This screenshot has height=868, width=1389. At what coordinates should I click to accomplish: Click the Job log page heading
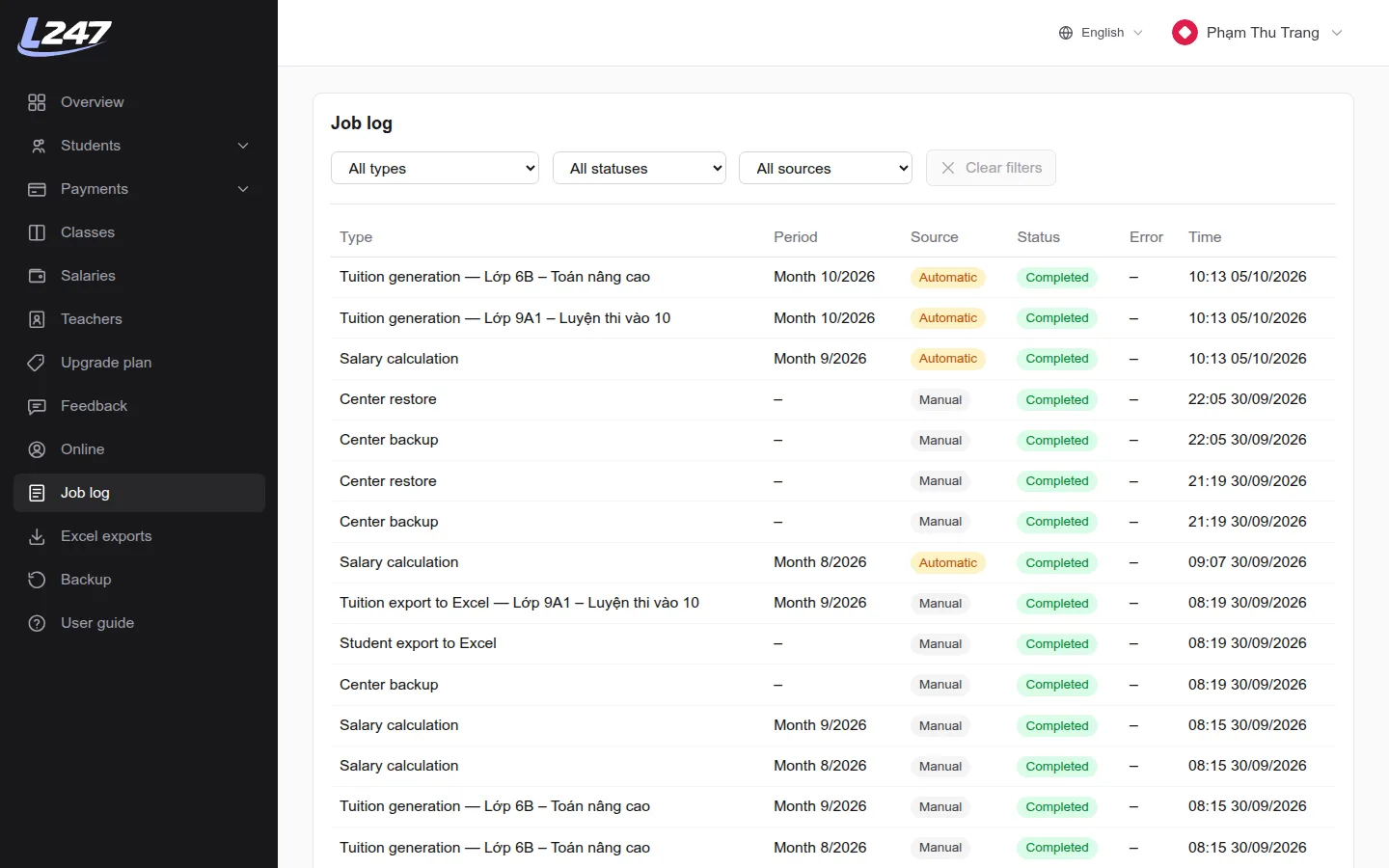[x=362, y=123]
